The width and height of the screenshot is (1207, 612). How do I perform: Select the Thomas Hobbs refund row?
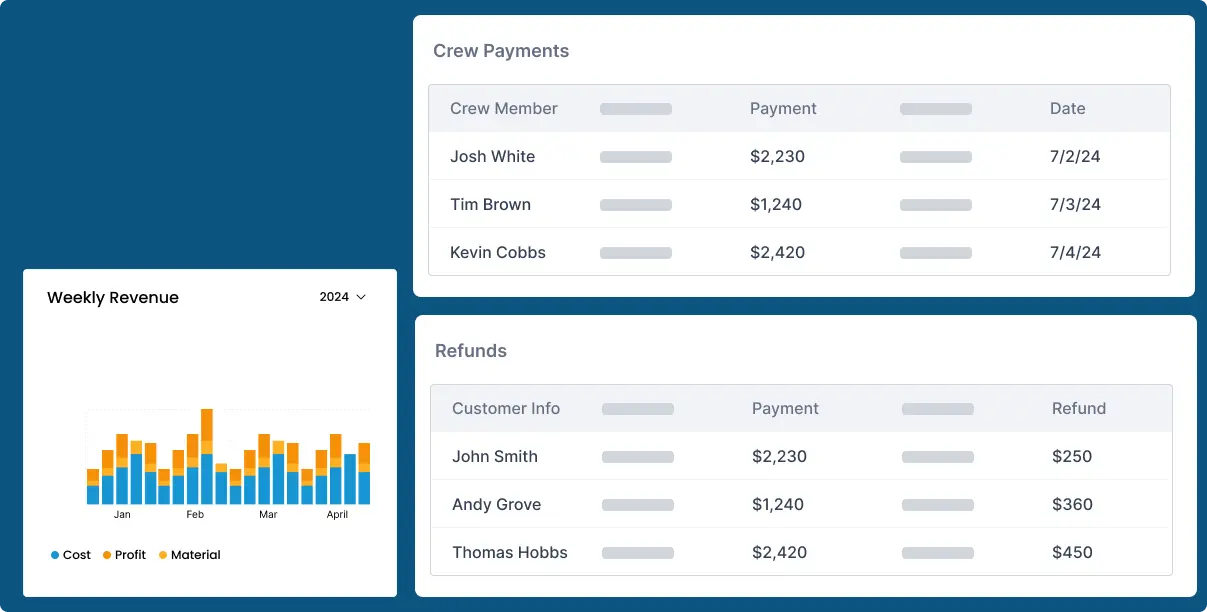pos(509,553)
